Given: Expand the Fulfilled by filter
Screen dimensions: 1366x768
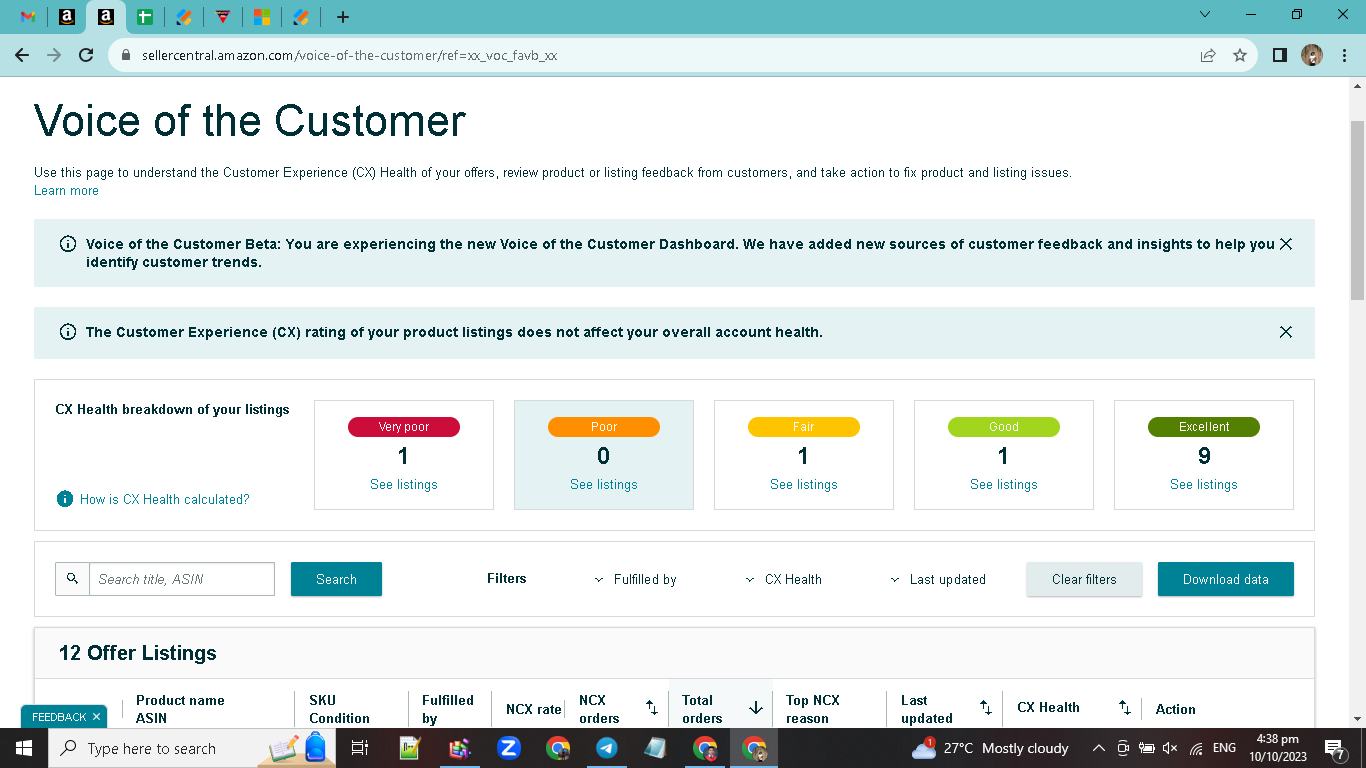Looking at the screenshot, I should tap(636, 579).
